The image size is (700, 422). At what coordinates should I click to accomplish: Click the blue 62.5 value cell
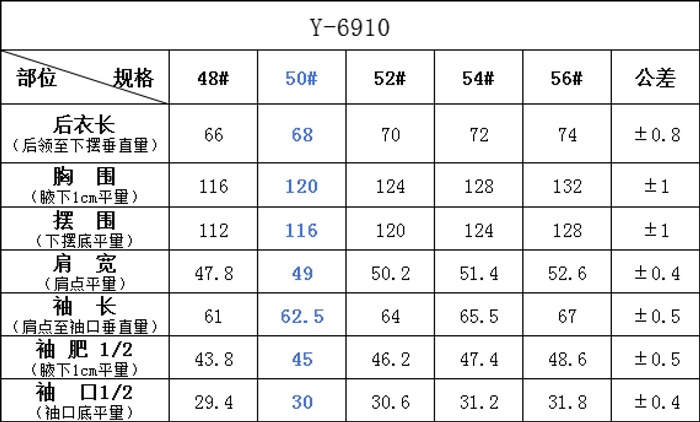[302, 317]
